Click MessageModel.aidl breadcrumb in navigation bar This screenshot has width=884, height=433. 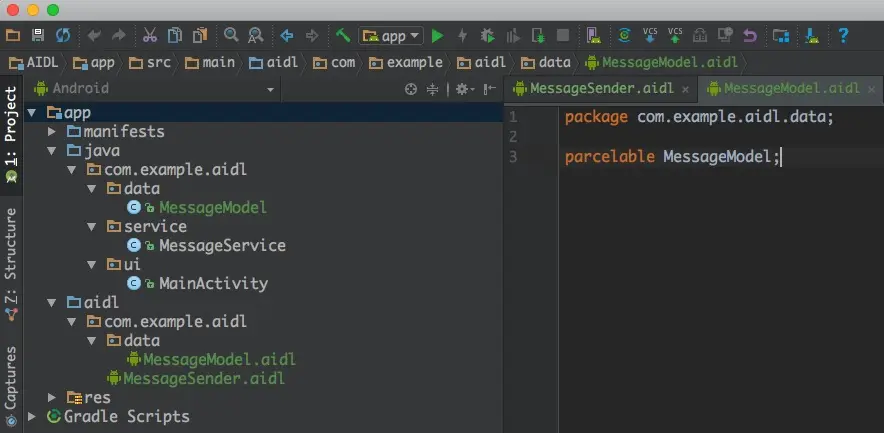(662, 63)
